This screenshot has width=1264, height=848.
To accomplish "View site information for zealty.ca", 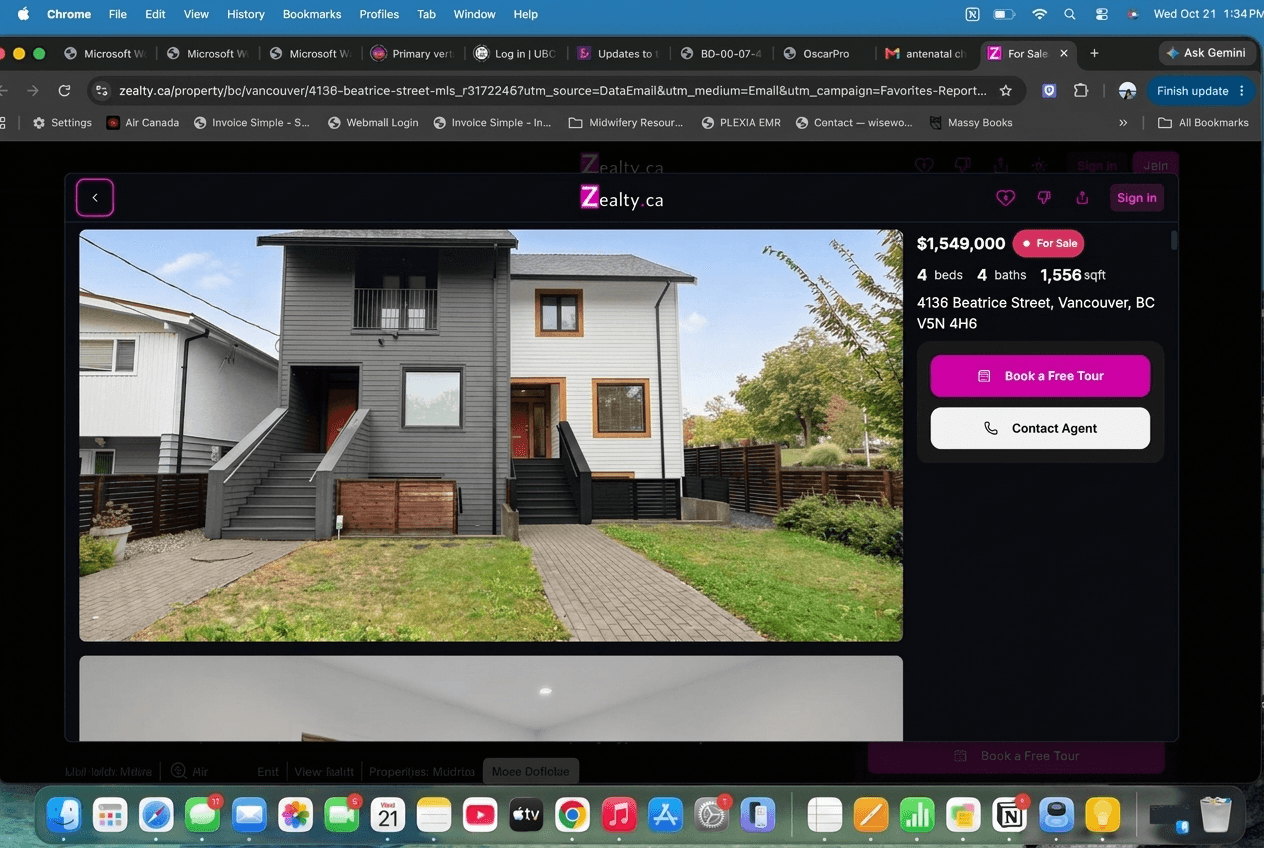I will 101,91.
